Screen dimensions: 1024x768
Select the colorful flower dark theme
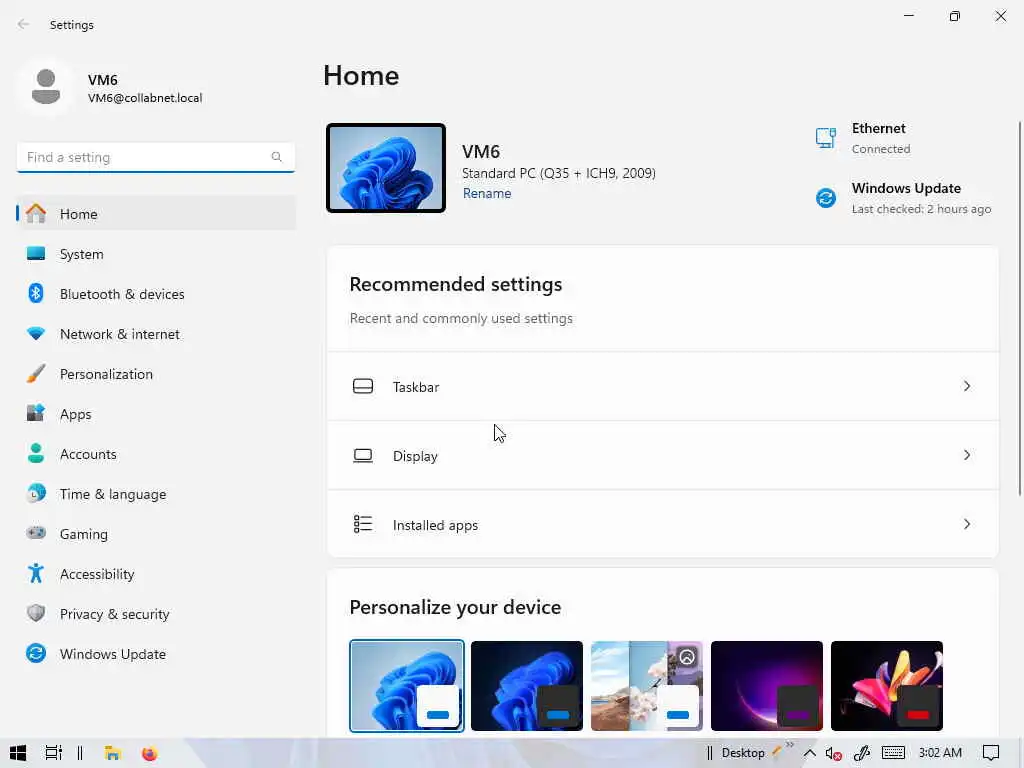pos(887,686)
